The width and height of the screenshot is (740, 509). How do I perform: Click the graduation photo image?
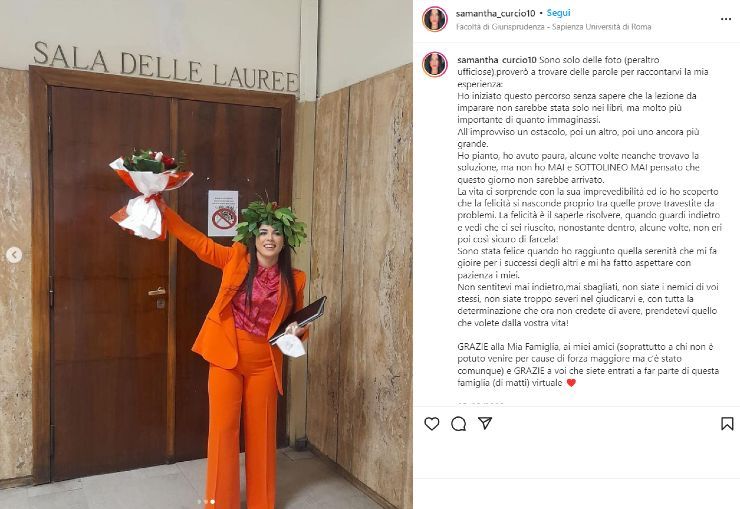206,254
